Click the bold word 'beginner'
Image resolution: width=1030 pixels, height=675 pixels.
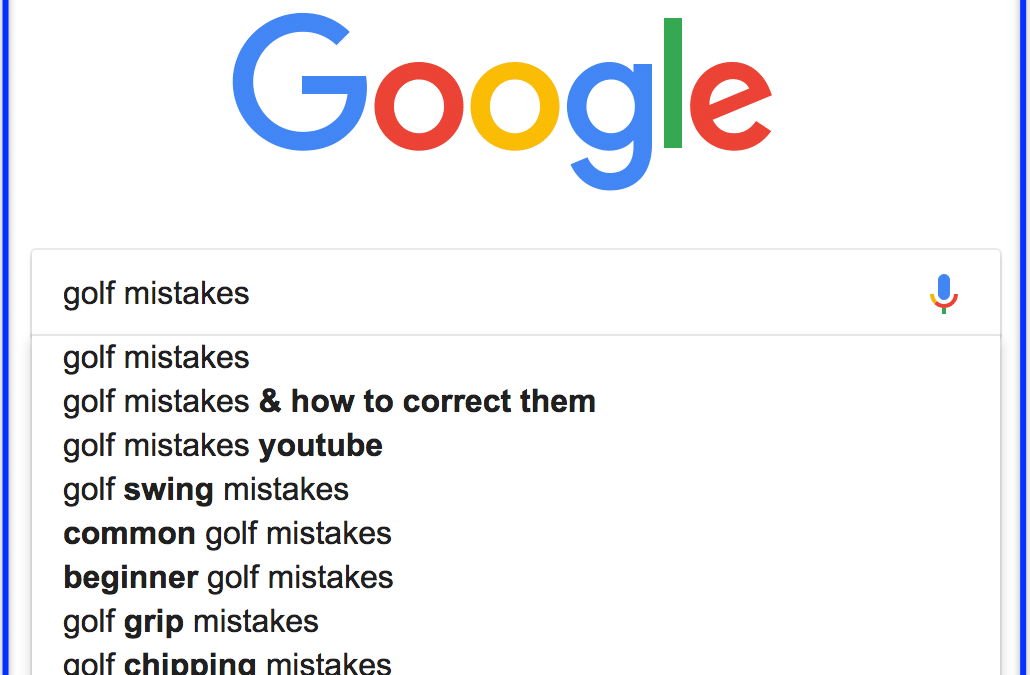[131, 578]
